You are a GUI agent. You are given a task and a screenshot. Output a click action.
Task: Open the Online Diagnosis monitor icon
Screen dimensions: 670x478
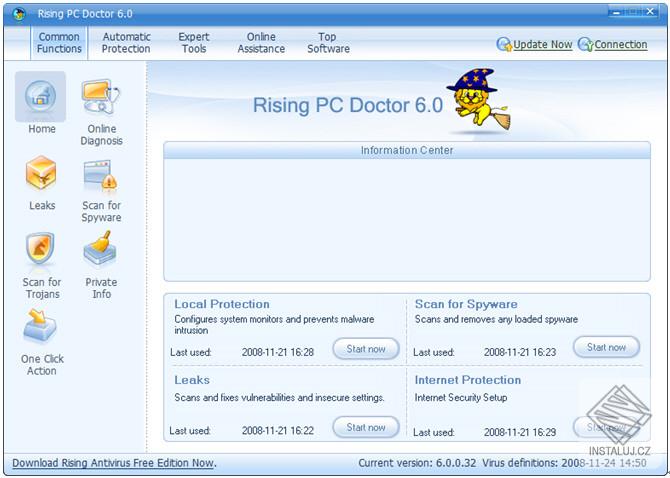tap(101, 97)
